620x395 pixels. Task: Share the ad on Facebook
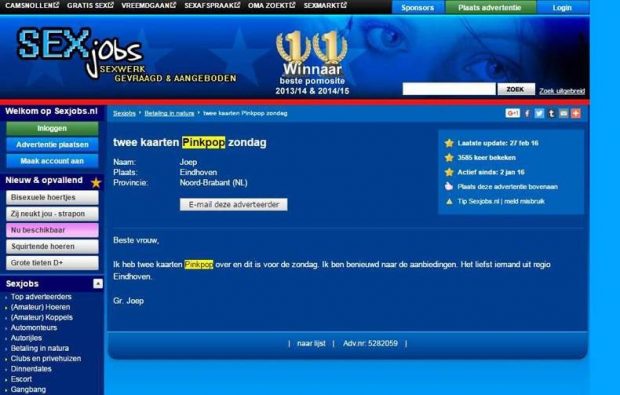point(527,113)
